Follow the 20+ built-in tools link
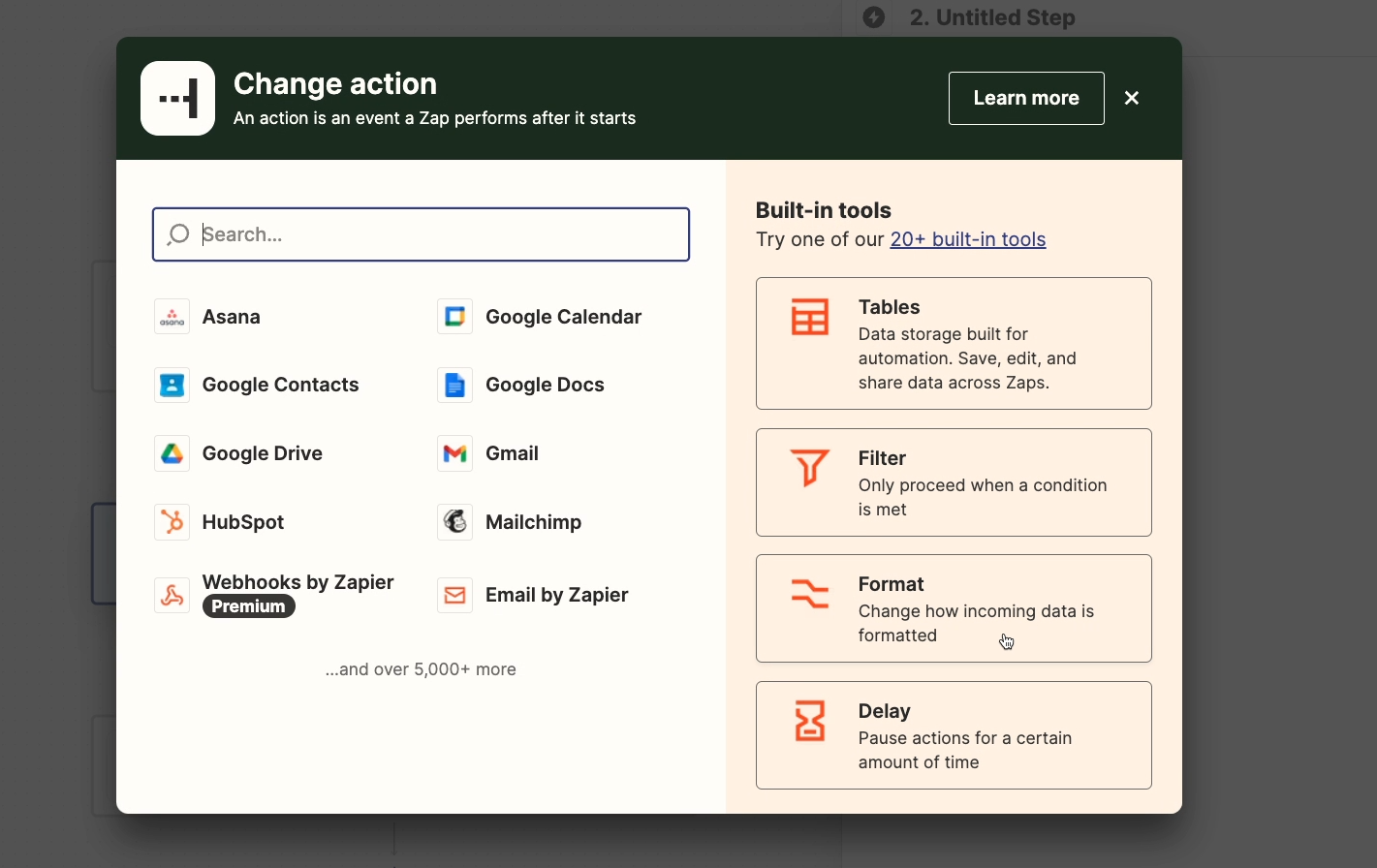Screen dimensions: 1377x868 tap(968, 239)
